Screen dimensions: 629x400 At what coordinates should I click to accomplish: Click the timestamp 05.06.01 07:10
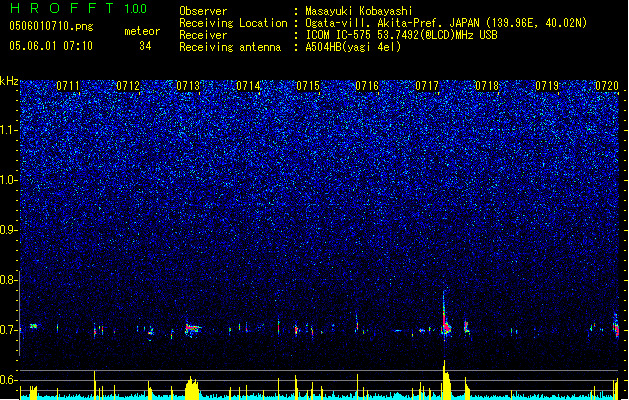[x=51, y=46]
